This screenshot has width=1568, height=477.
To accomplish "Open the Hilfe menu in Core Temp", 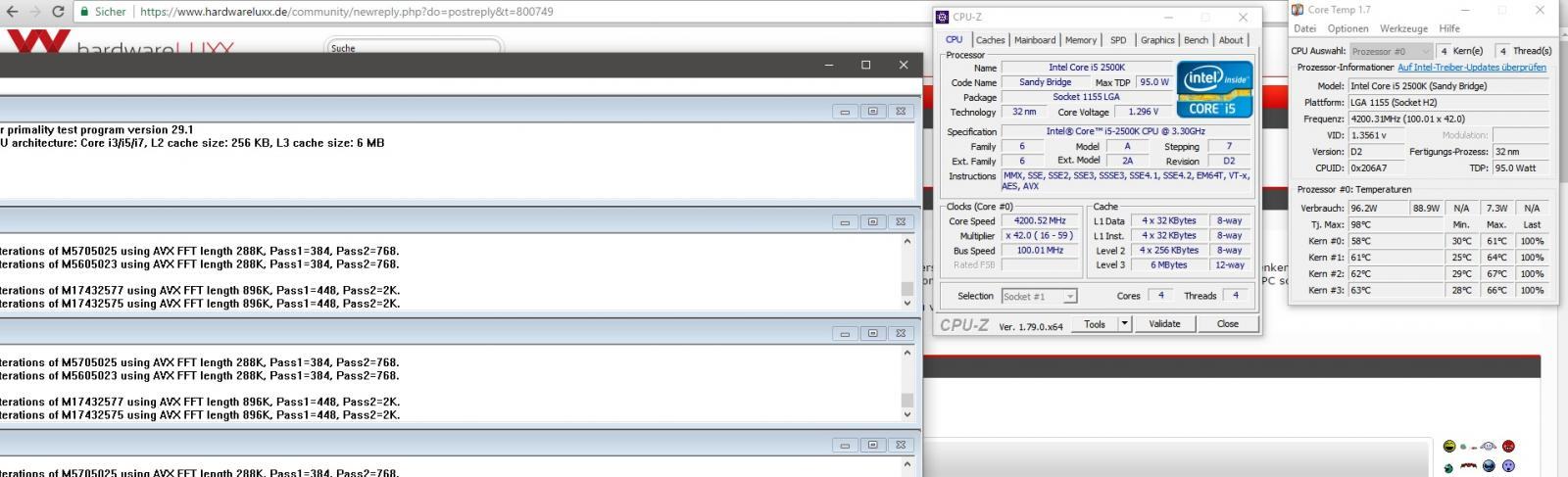I will point(1449,28).
